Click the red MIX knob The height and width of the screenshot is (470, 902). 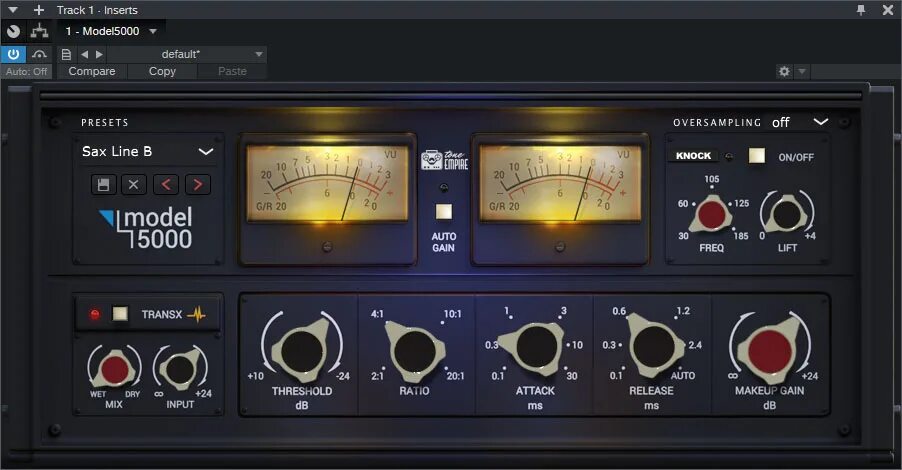[x=114, y=369]
